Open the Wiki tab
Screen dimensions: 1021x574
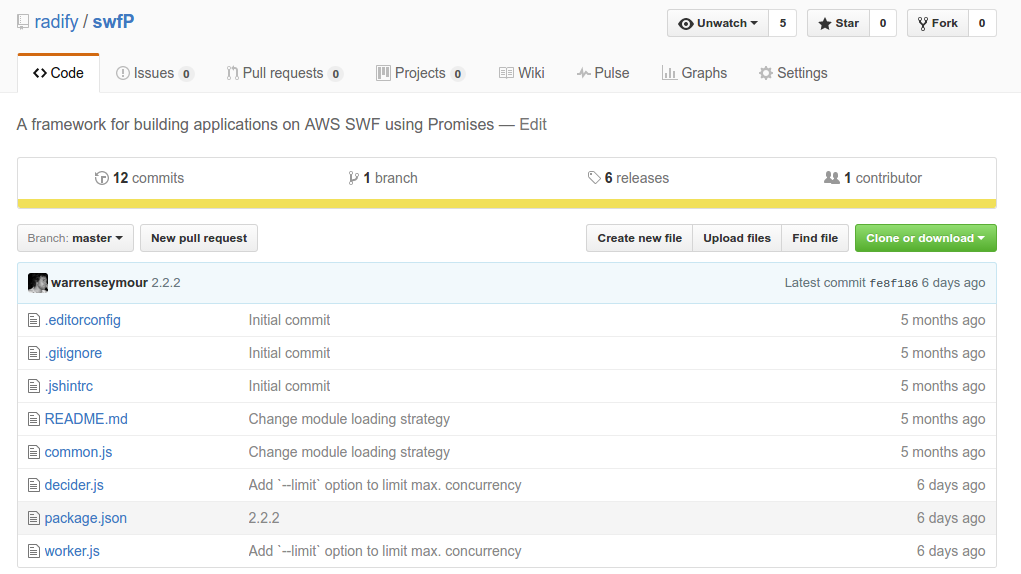[x=522, y=73]
